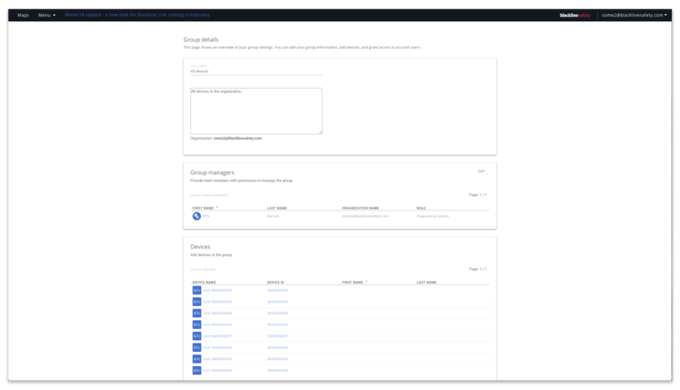
Task: Click into the group description text area
Action: tap(256, 111)
